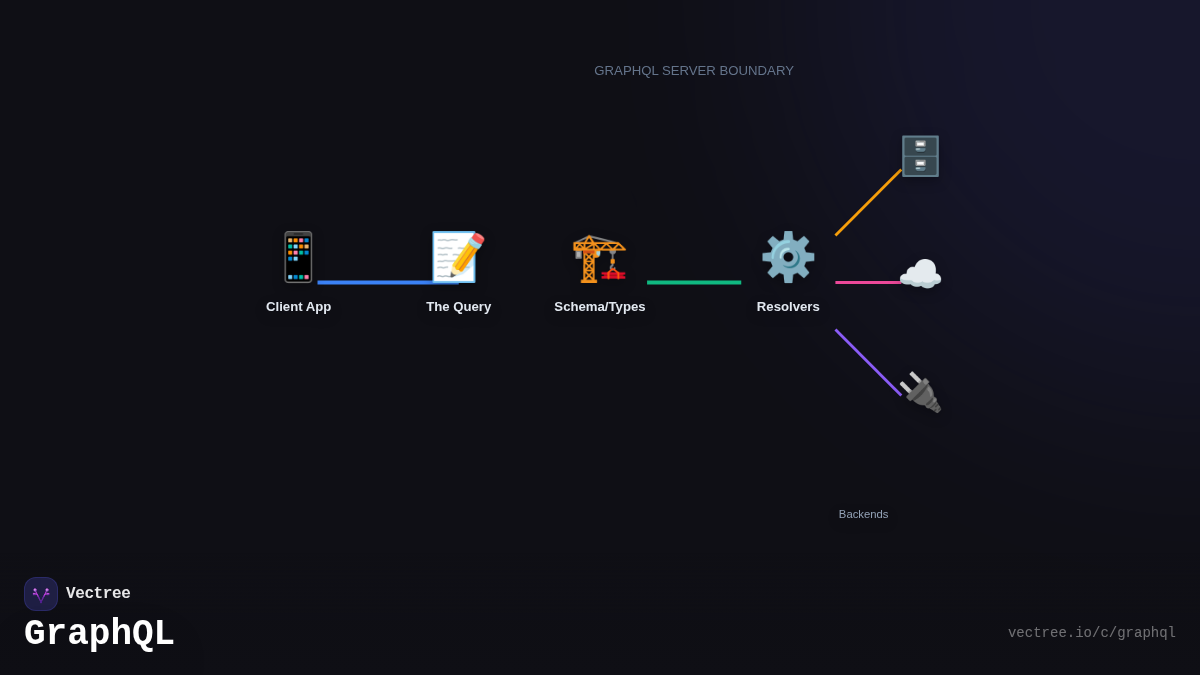Click the GRAPHQL SERVER BOUNDARY heading
The width and height of the screenshot is (1200, 675).
coord(693,70)
